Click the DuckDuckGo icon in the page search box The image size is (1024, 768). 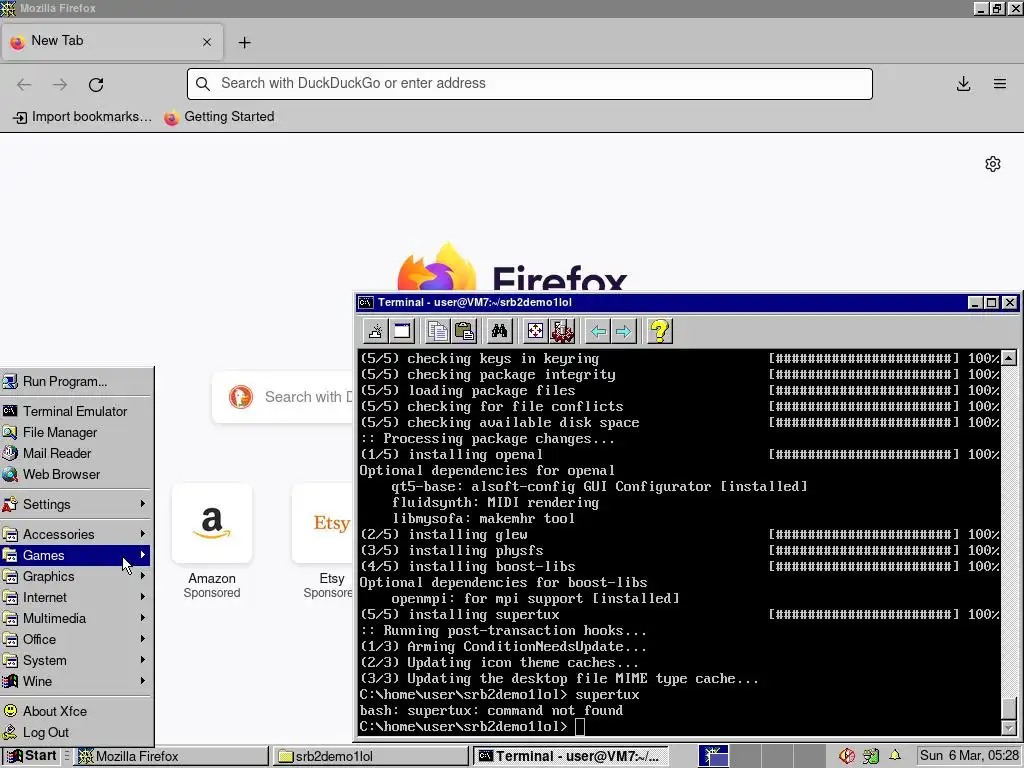(x=240, y=397)
